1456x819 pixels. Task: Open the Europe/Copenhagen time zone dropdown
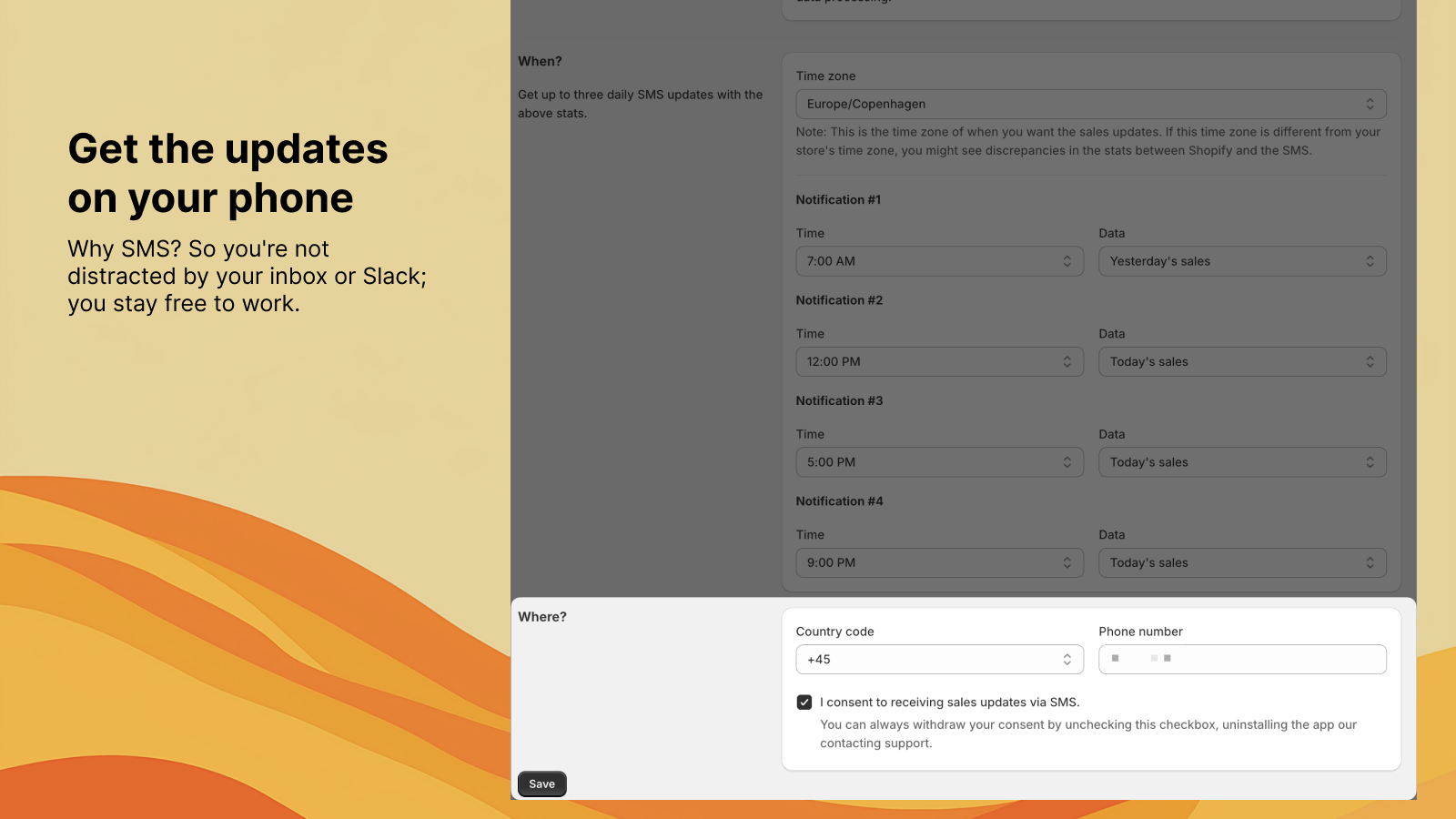coord(1090,104)
